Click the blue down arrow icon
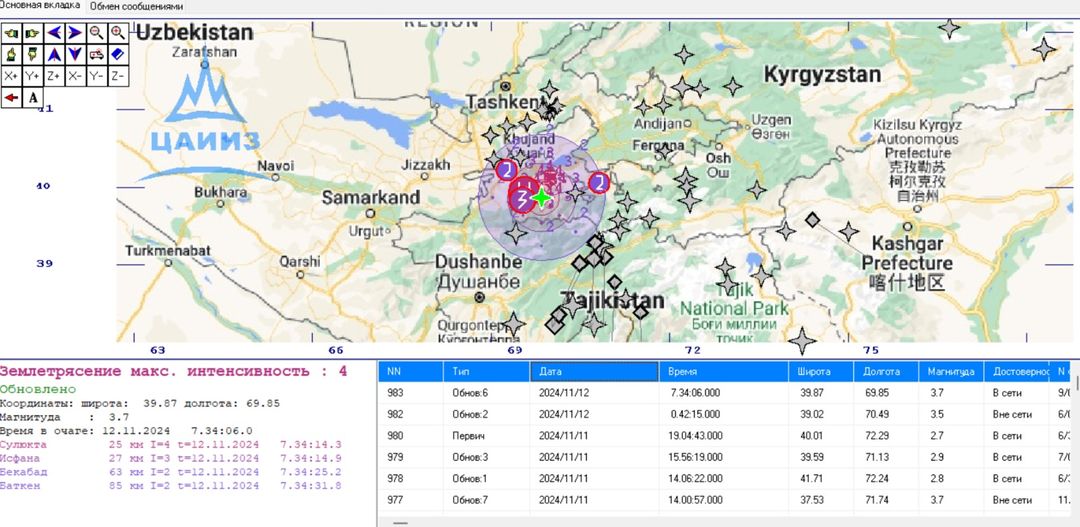Image resolution: width=1080 pixels, height=527 pixels. [x=75, y=53]
